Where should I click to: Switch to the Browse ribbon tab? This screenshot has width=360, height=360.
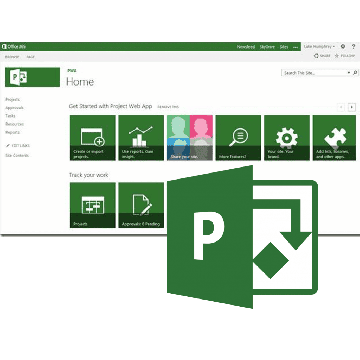pyautogui.click(x=12, y=57)
